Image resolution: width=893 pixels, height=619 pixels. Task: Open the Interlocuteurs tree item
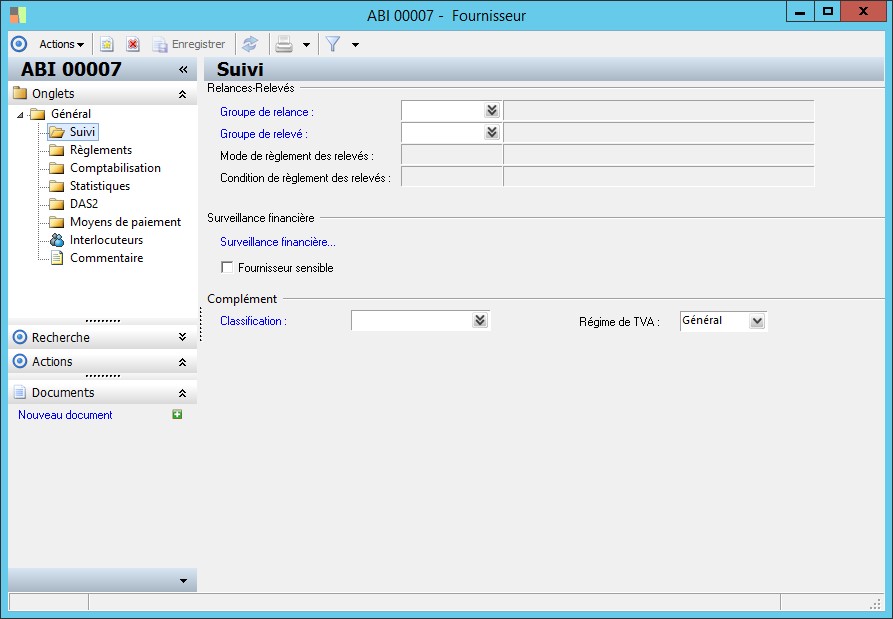pyautogui.click(x=106, y=240)
